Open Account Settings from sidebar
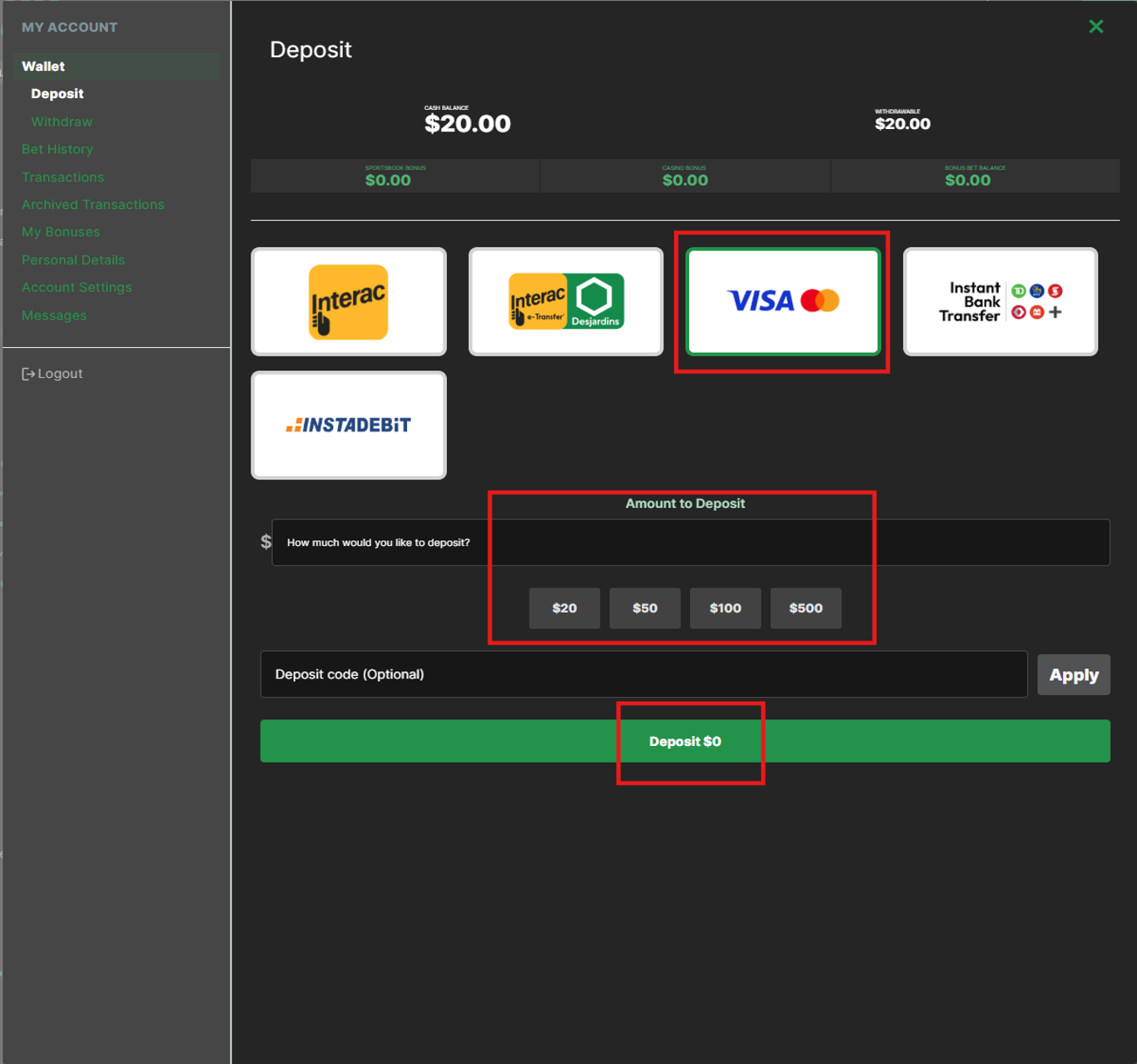1137x1064 pixels. [77, 287]
